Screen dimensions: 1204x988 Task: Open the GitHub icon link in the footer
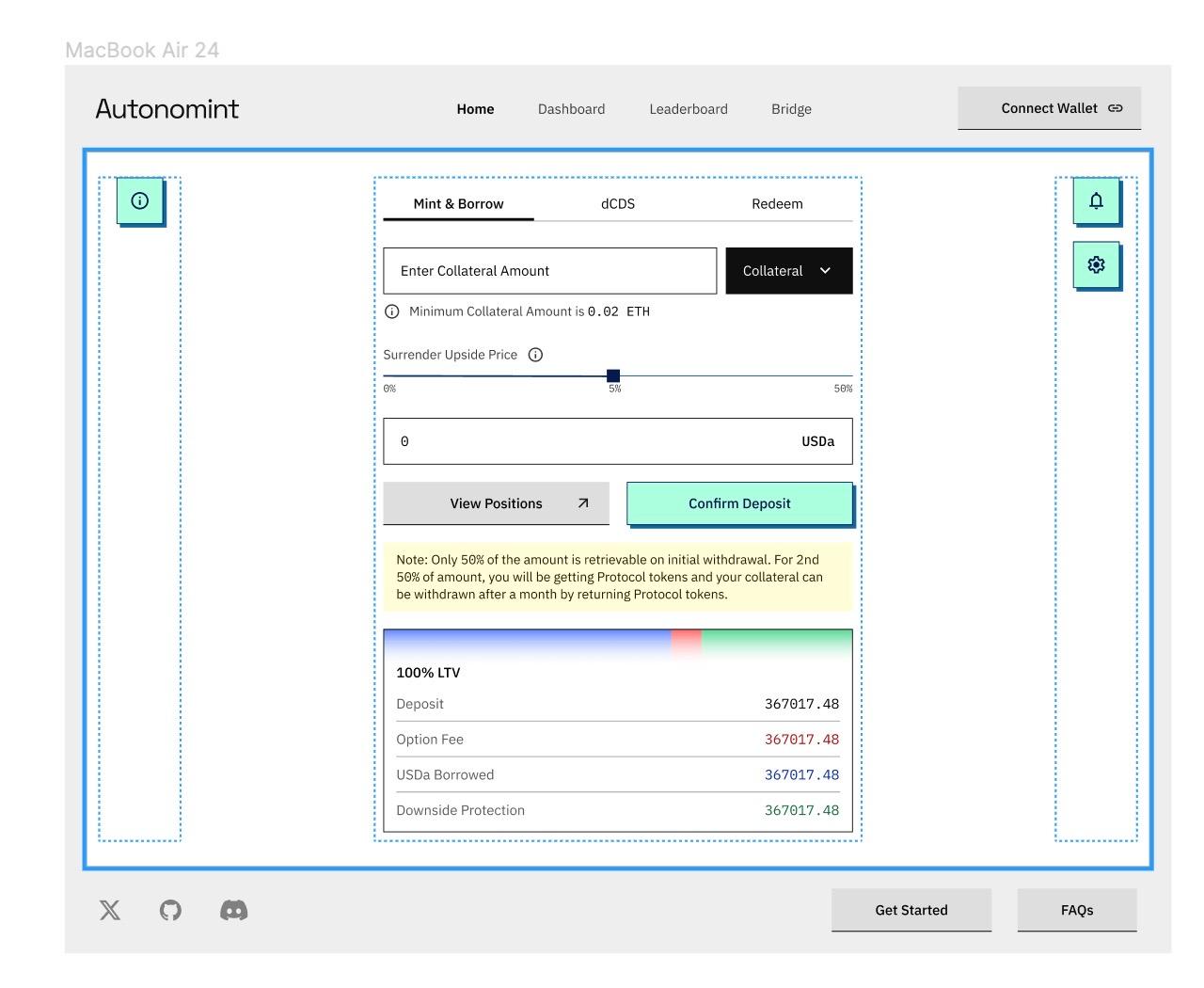(170, 910)
